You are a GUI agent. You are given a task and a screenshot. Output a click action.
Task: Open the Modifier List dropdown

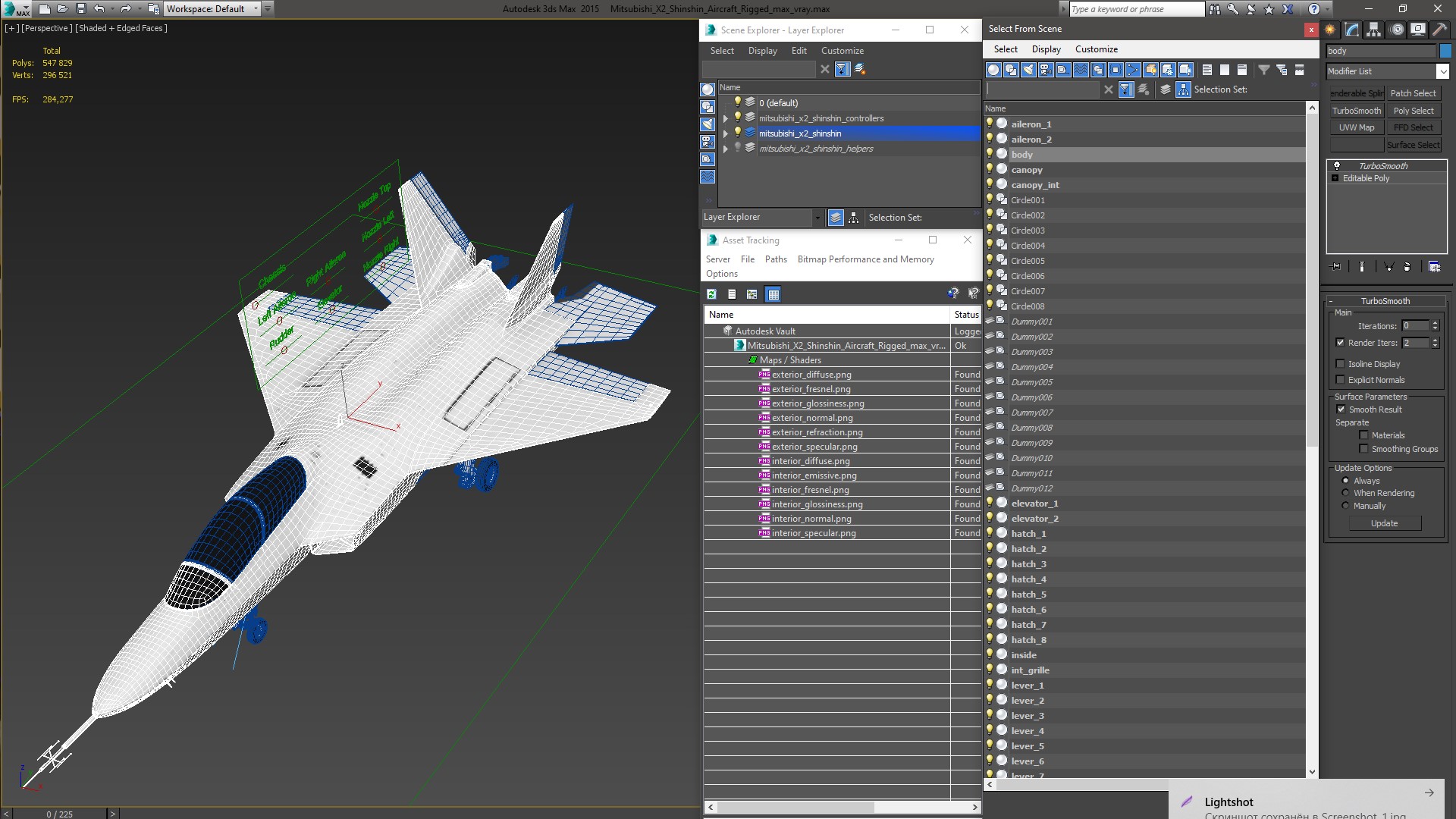pos(1442,71)
